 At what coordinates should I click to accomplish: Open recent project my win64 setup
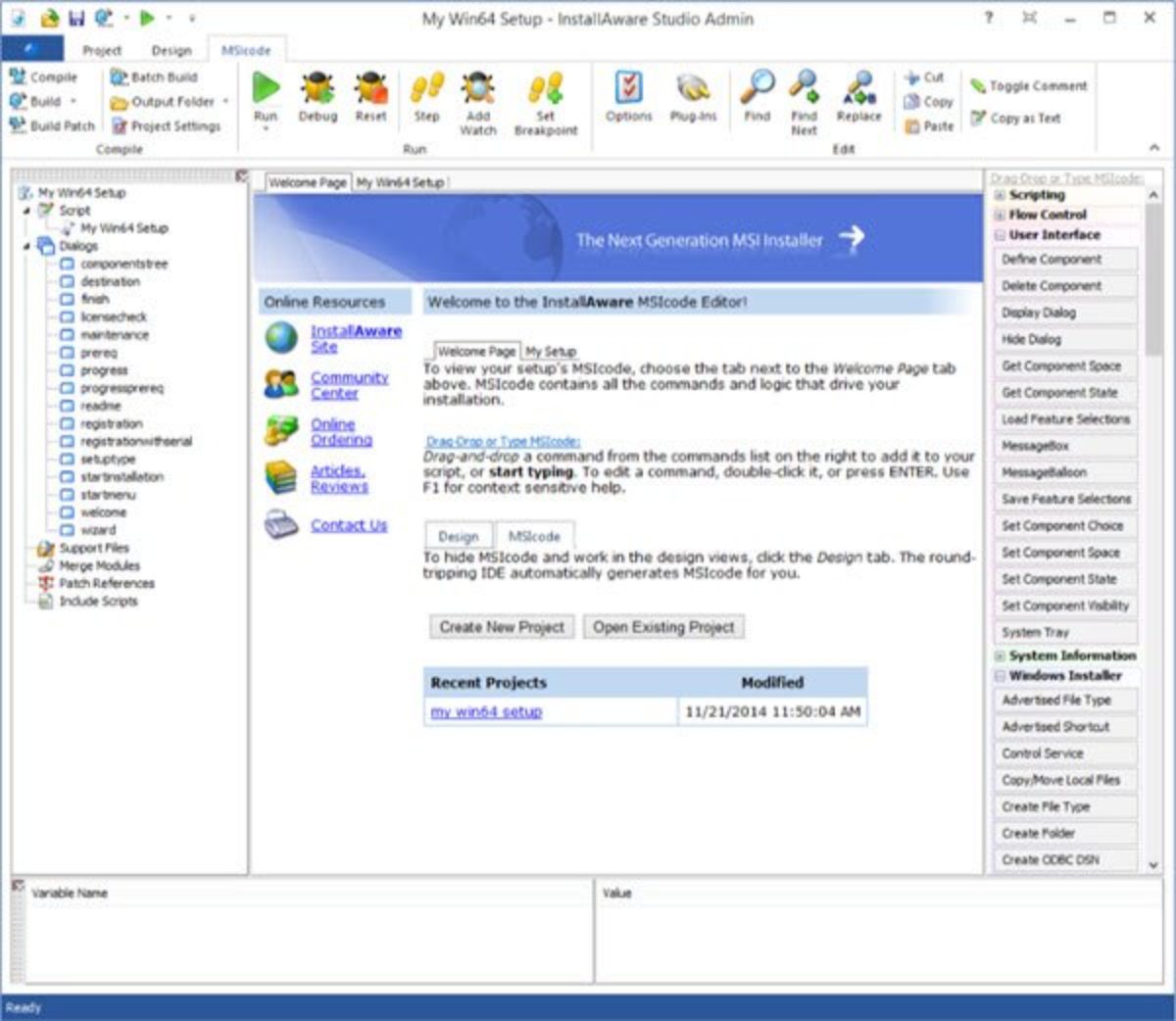click(x=486, y=711)
